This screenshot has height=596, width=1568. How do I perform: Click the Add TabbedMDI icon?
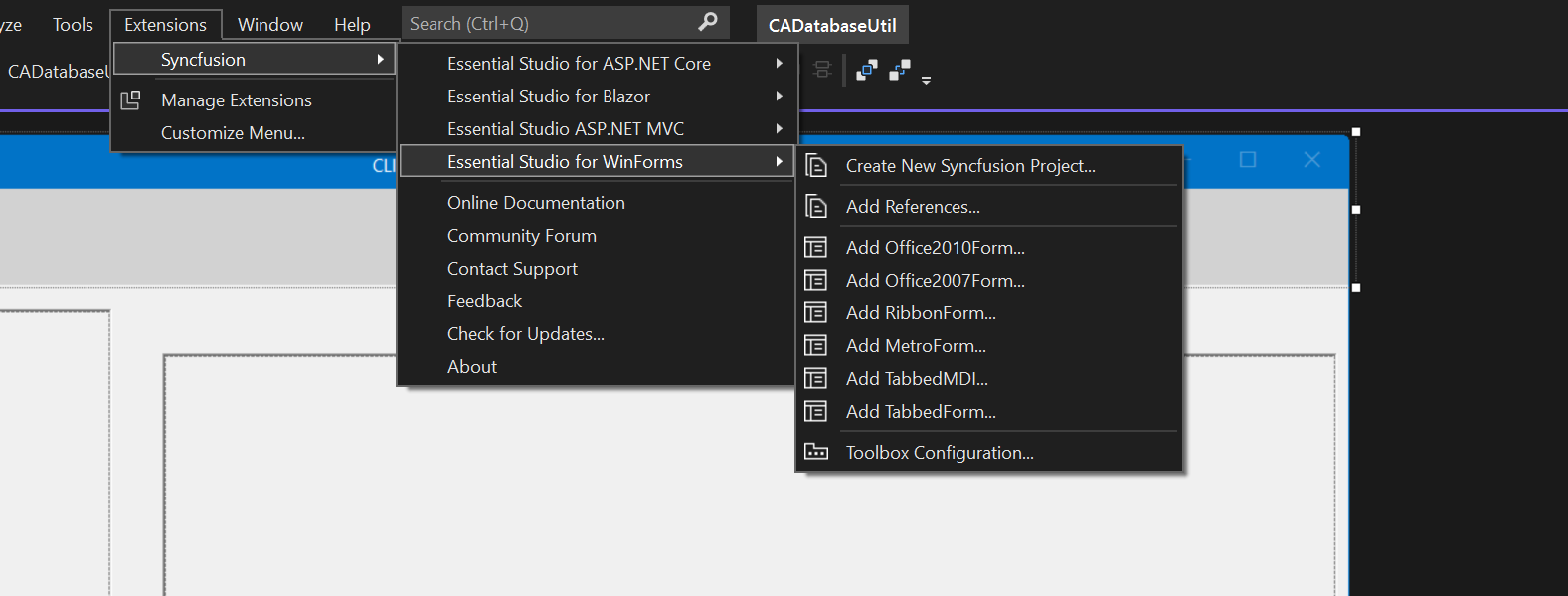[816, 379]
